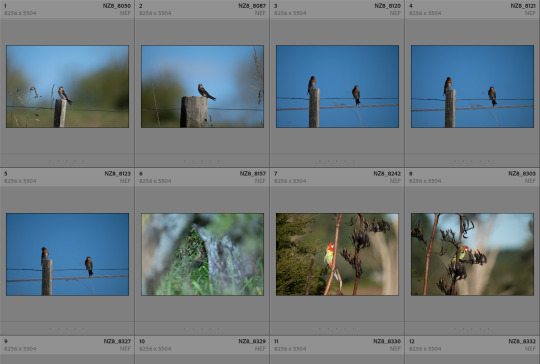The height and width of the screenshot is (364, 540).
Task: Click the rating dots below the NZ8_8120 photo
Action: (337, 161)
